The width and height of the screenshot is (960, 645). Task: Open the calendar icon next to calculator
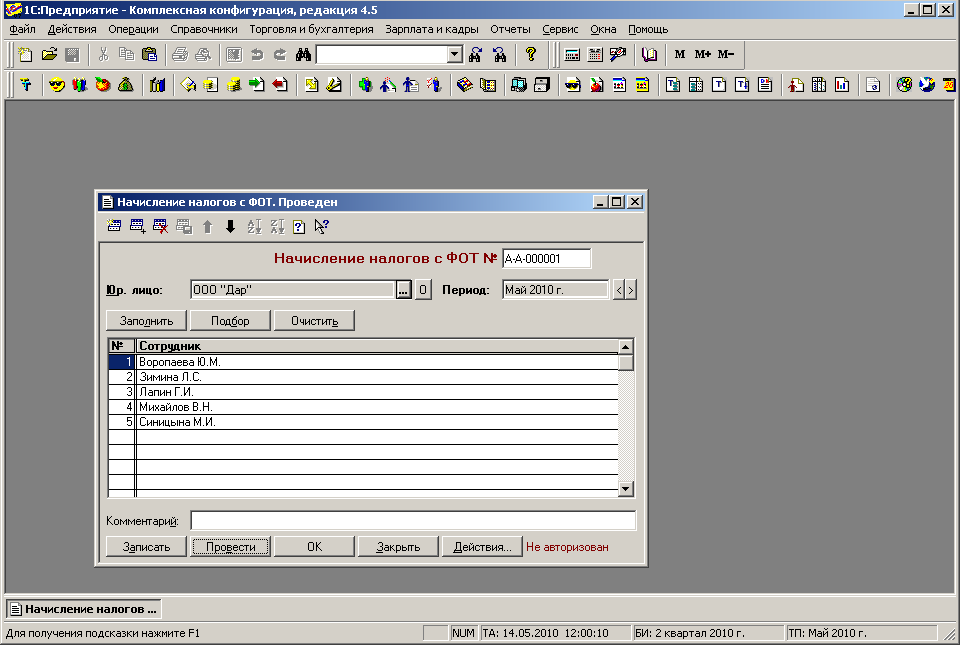pos(595,54)
